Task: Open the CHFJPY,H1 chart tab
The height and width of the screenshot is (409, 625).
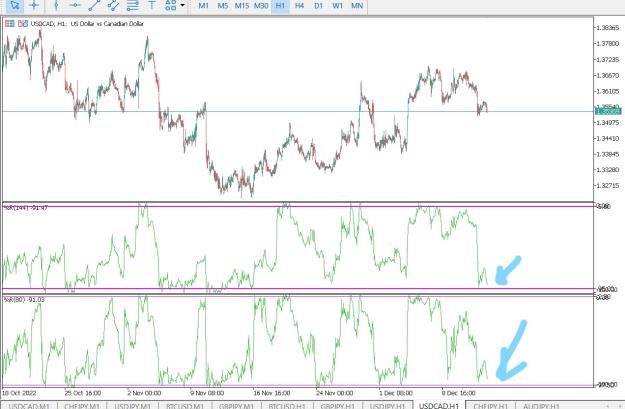Action: [490, 405]
